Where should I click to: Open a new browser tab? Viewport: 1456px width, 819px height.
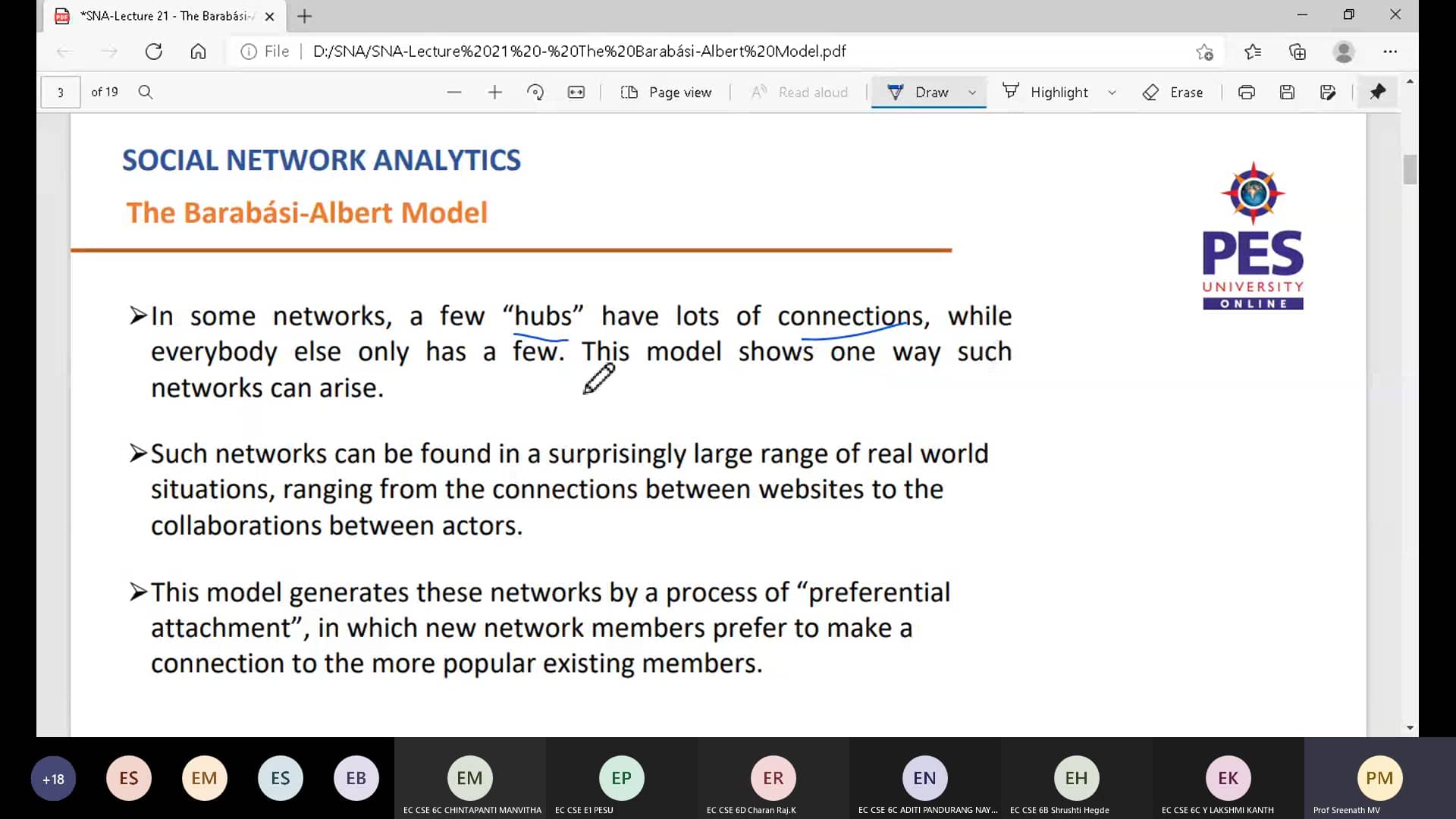305,15
